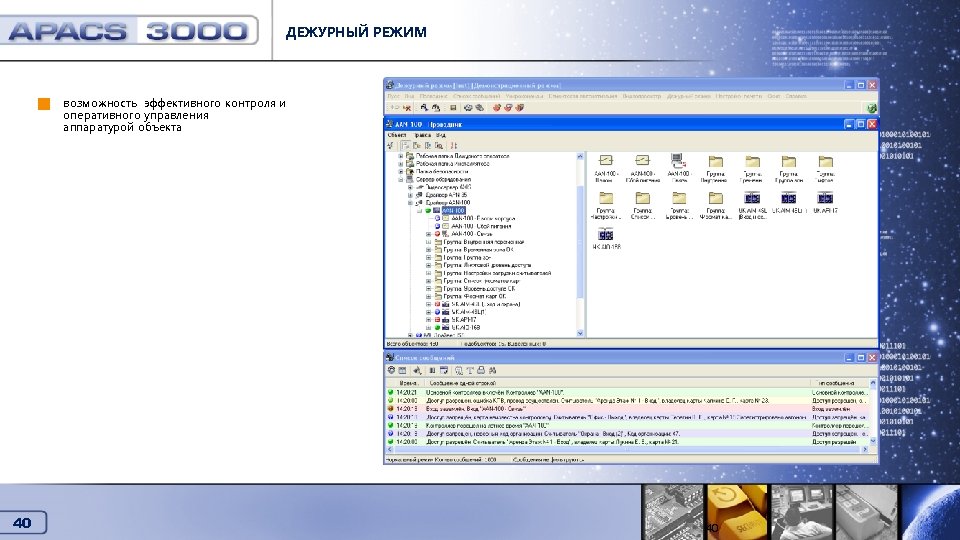The width and height of the screenshot is (960, 540).
Task: Click the first round icon in the messages toolbar
Action: pos(392,370)
